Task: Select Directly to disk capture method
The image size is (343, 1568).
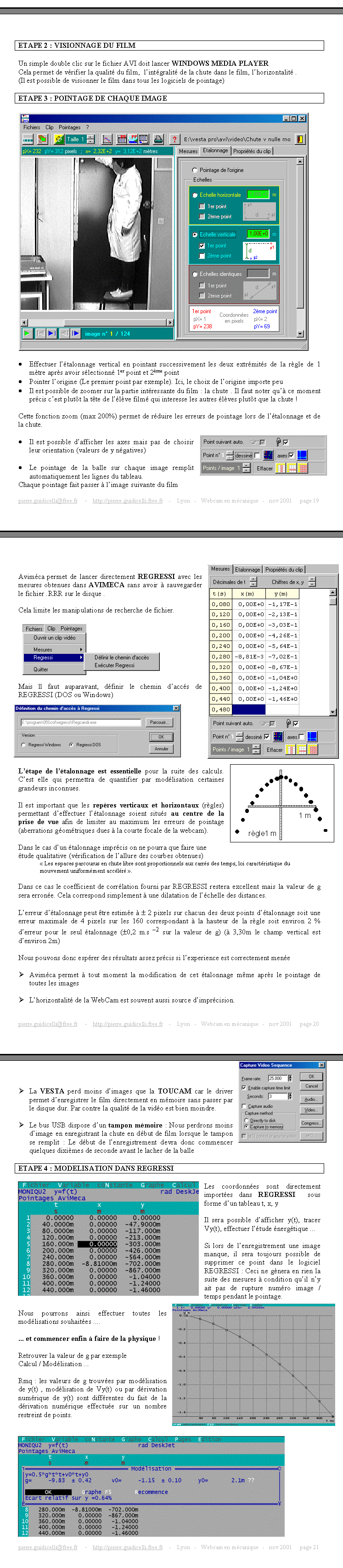Action: [x=247, y=1120]
